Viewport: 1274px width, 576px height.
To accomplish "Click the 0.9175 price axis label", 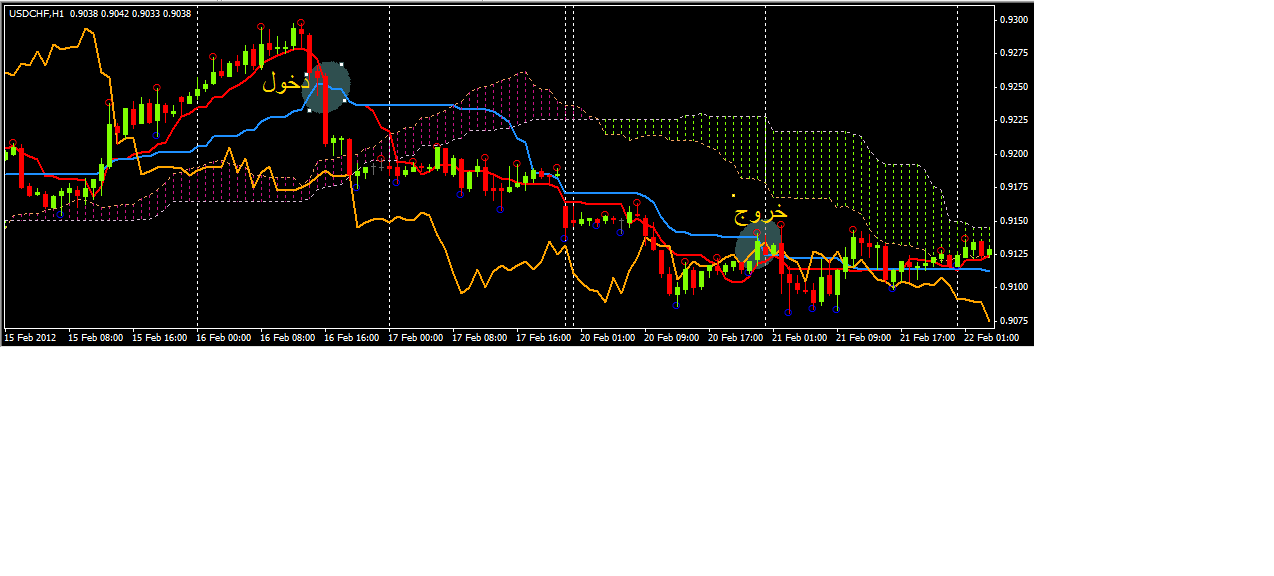I will click(x=1013, y=187).
